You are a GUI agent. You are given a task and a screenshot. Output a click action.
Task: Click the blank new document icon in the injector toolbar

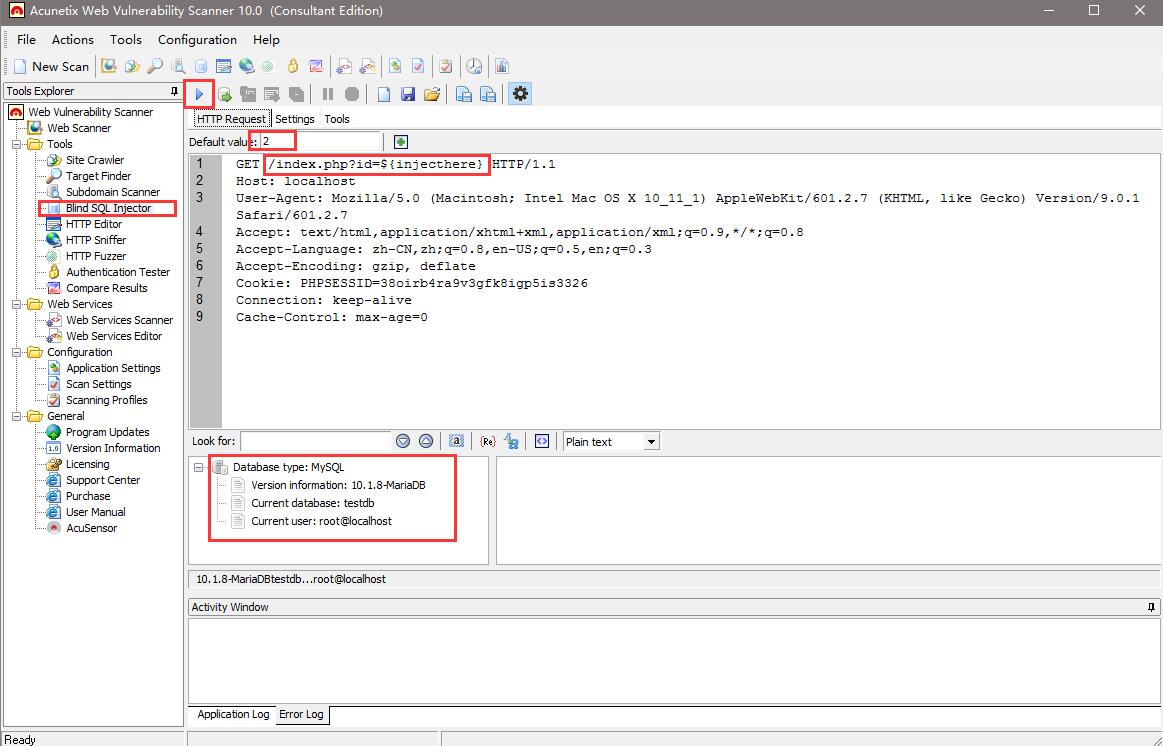384,94
